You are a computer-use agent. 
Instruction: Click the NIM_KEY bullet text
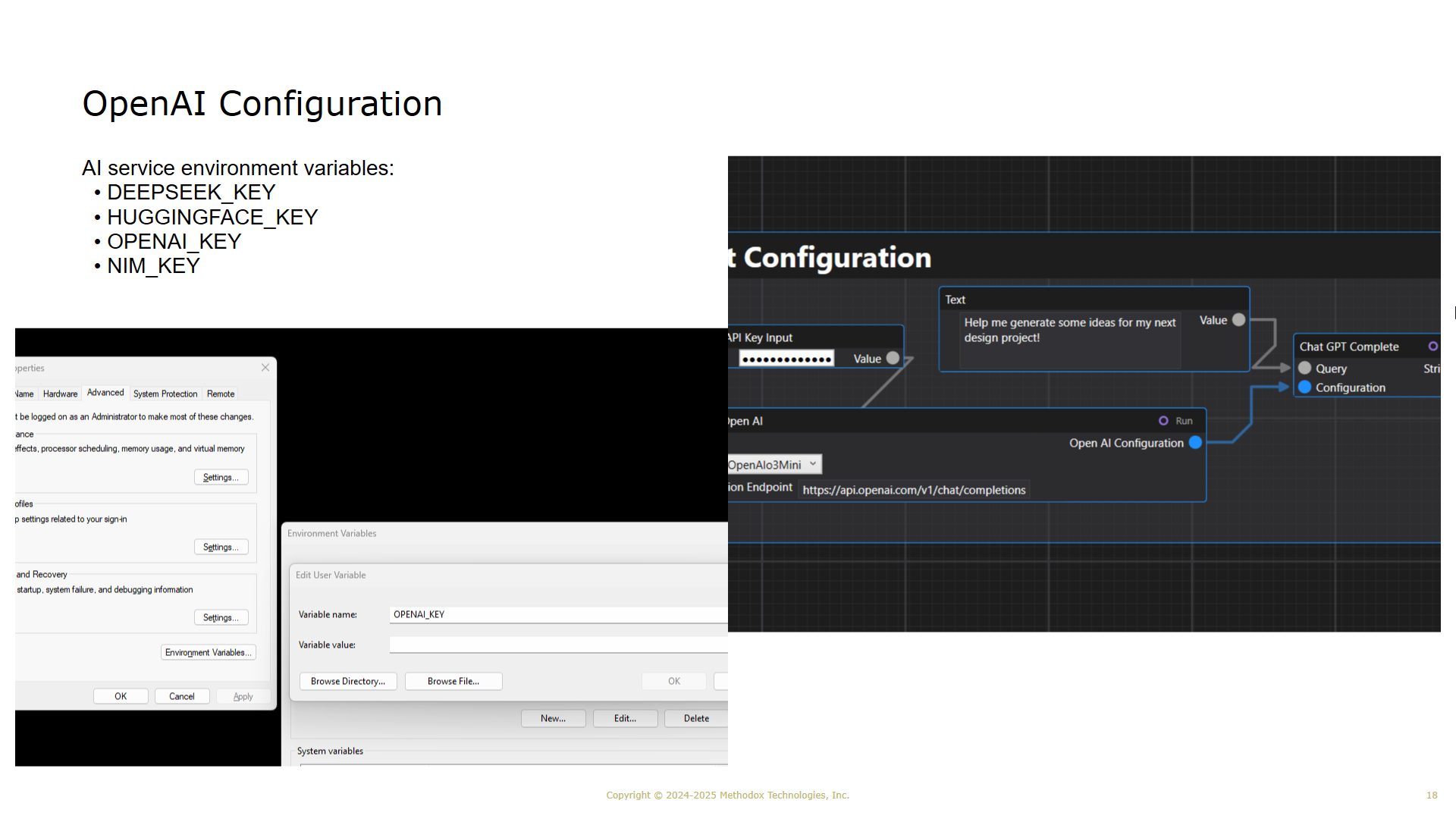point(153,266)
